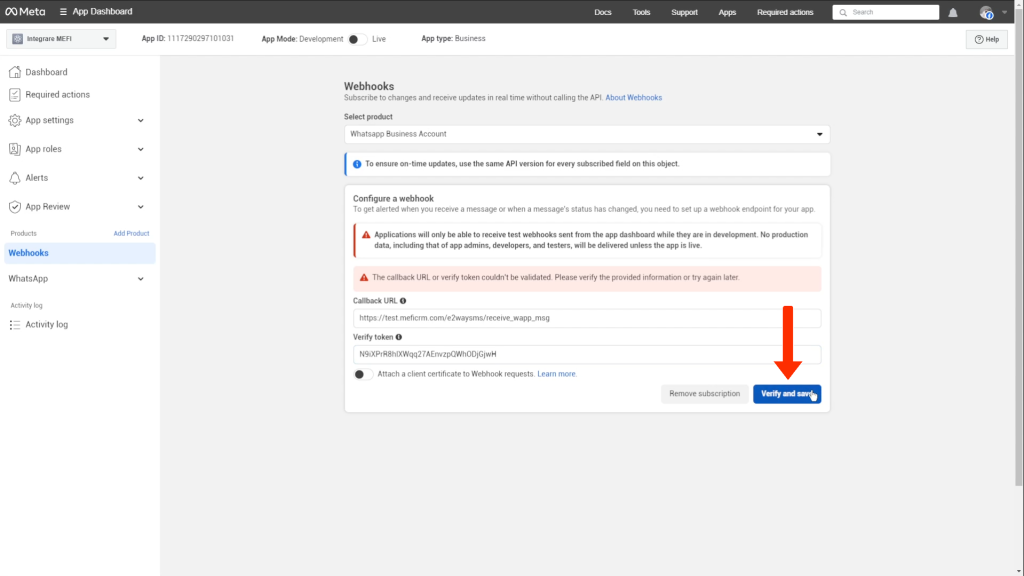The width and height of the screenshot is (1024, 576).
Task: Click the Integrare MEFI app icon
Action: tap(18, 39)
